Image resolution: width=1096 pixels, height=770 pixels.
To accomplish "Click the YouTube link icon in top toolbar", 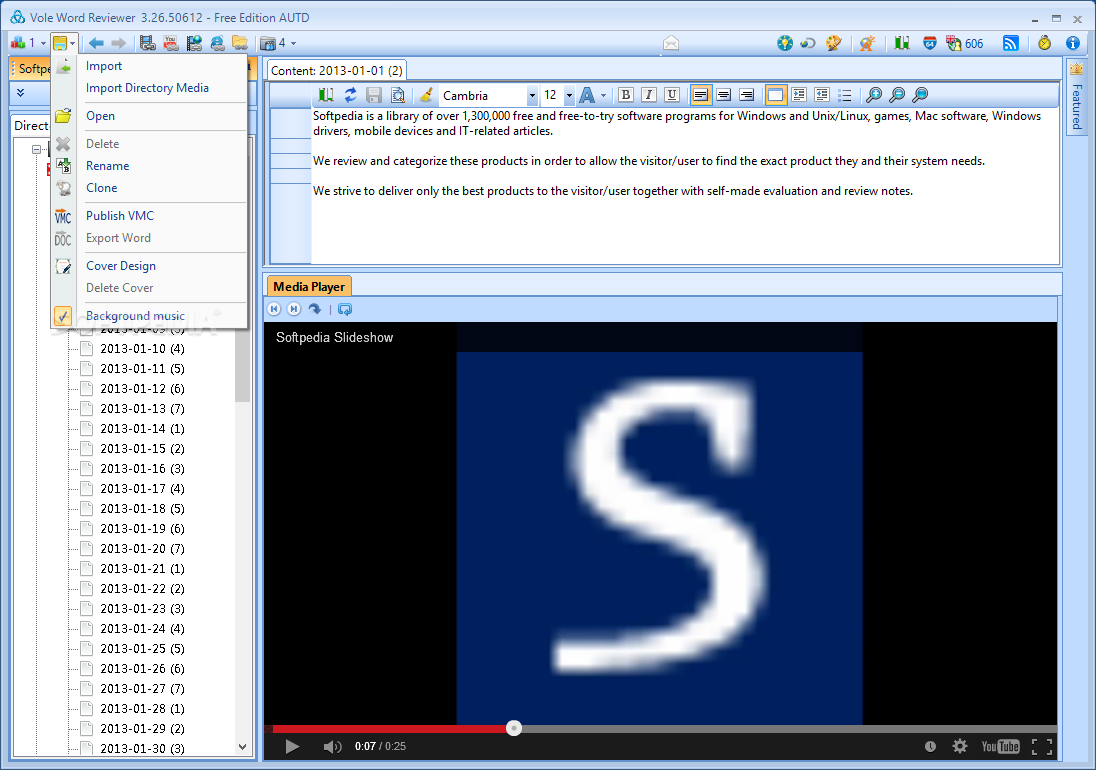I will pyautogui.click(x=171, y=43).
